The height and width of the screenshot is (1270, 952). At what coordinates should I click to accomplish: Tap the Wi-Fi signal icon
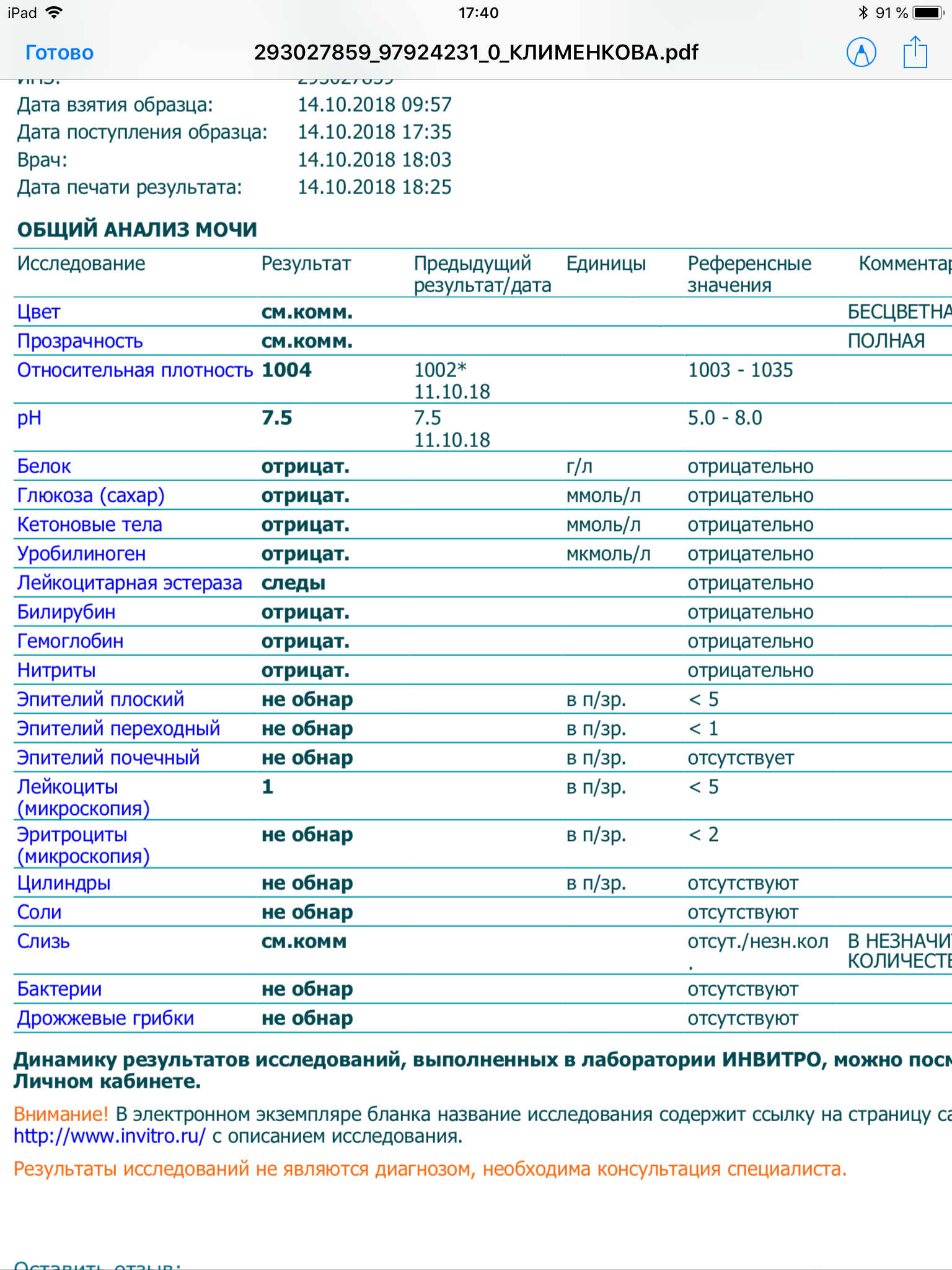click(55, 12)
